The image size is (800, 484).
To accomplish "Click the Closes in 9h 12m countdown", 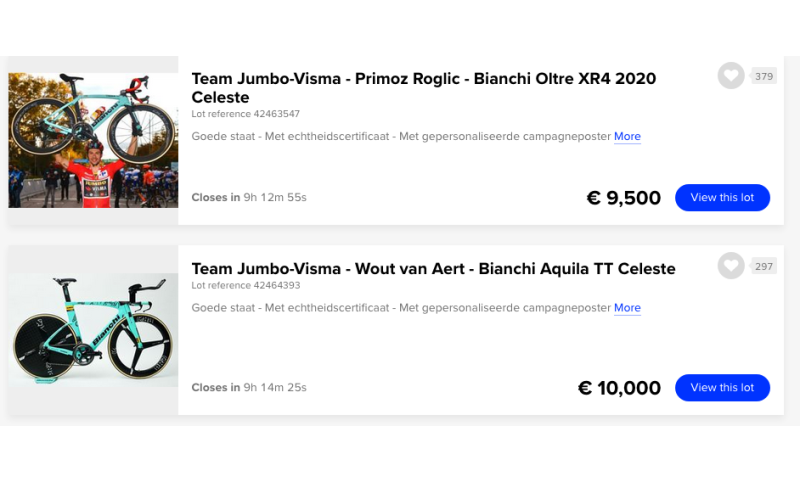I will tap(249, 197).
